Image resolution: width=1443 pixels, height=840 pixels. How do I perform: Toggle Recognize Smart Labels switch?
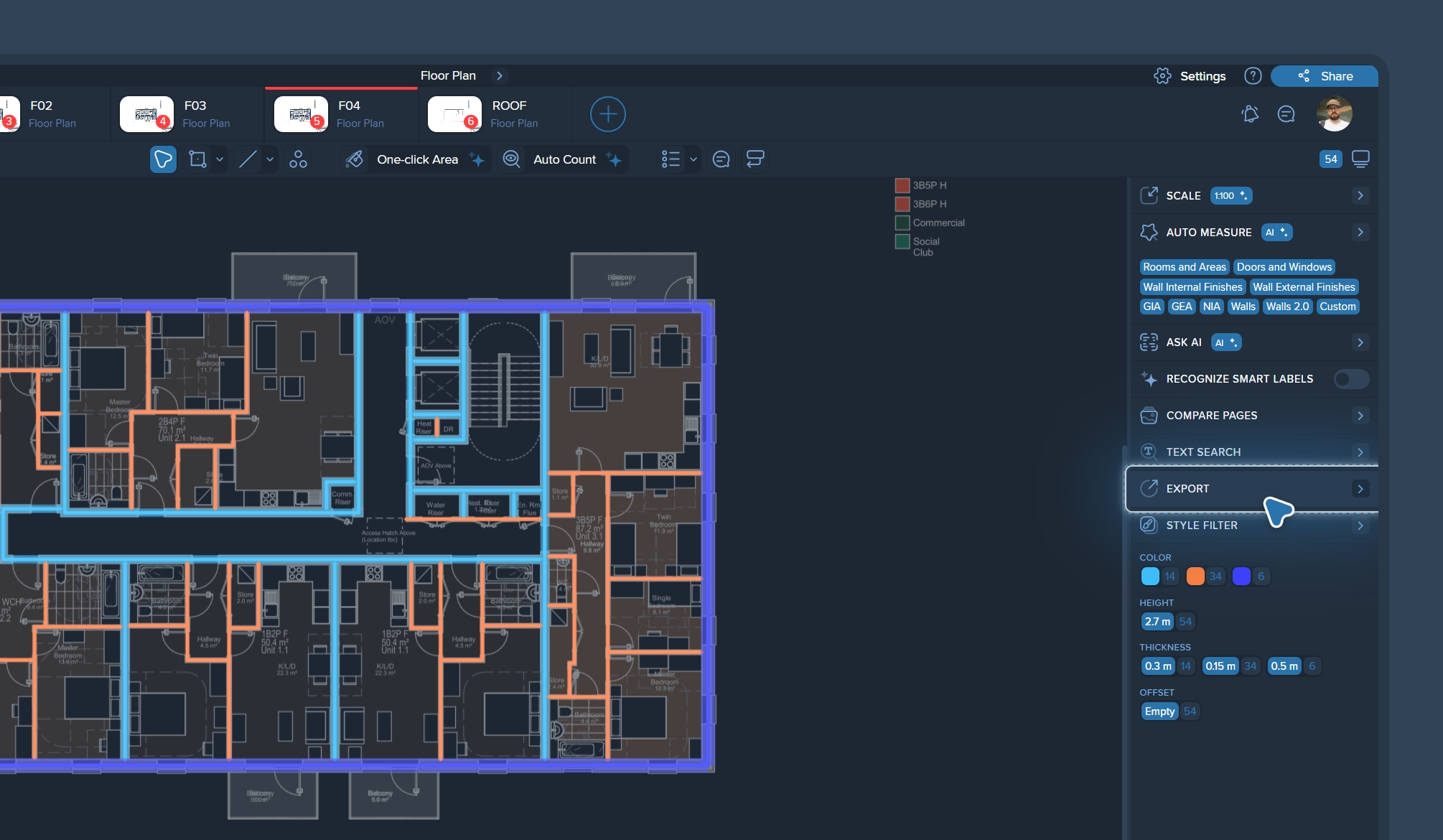tap(1350, 379)
